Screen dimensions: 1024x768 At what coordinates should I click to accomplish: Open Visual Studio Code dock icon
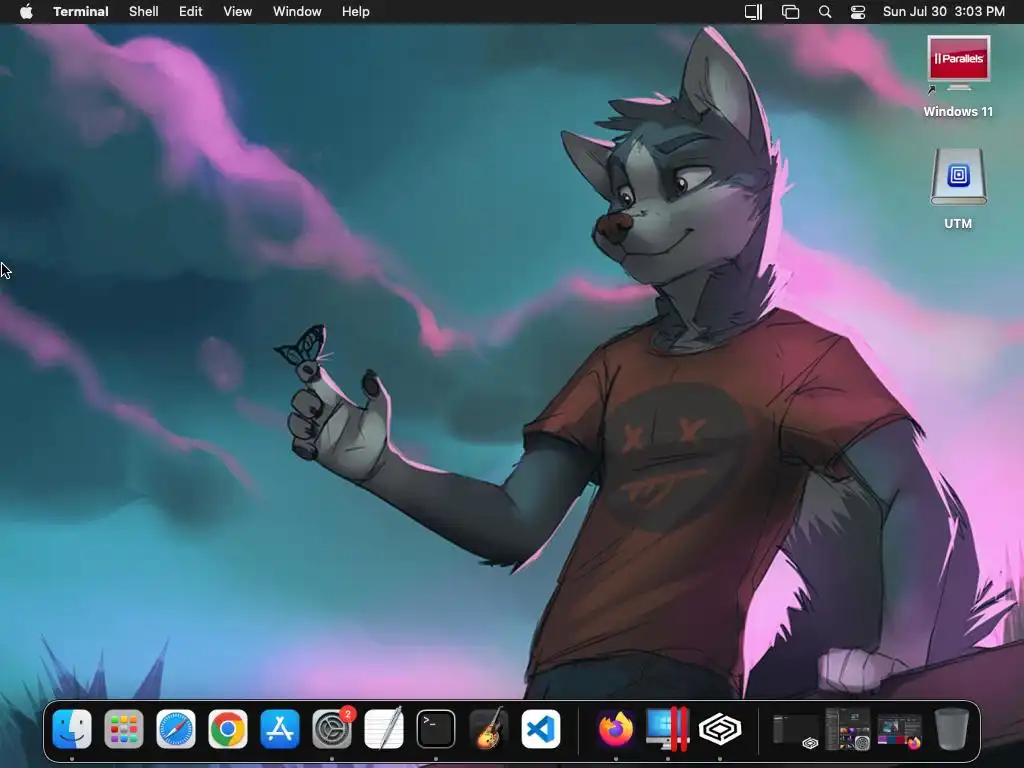pyautogui.click(x=540, y=729)
